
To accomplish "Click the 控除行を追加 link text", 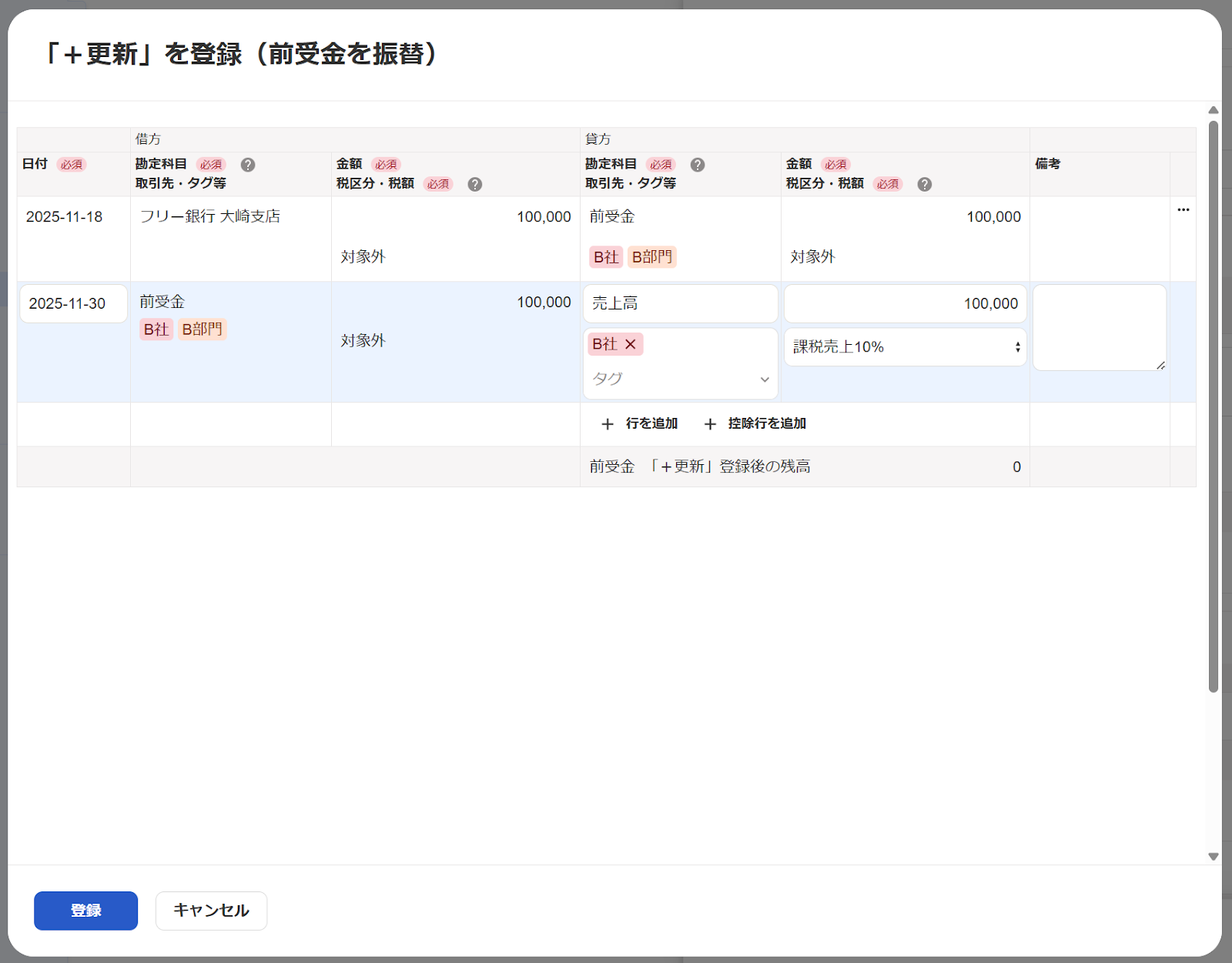I will [767, 423].
